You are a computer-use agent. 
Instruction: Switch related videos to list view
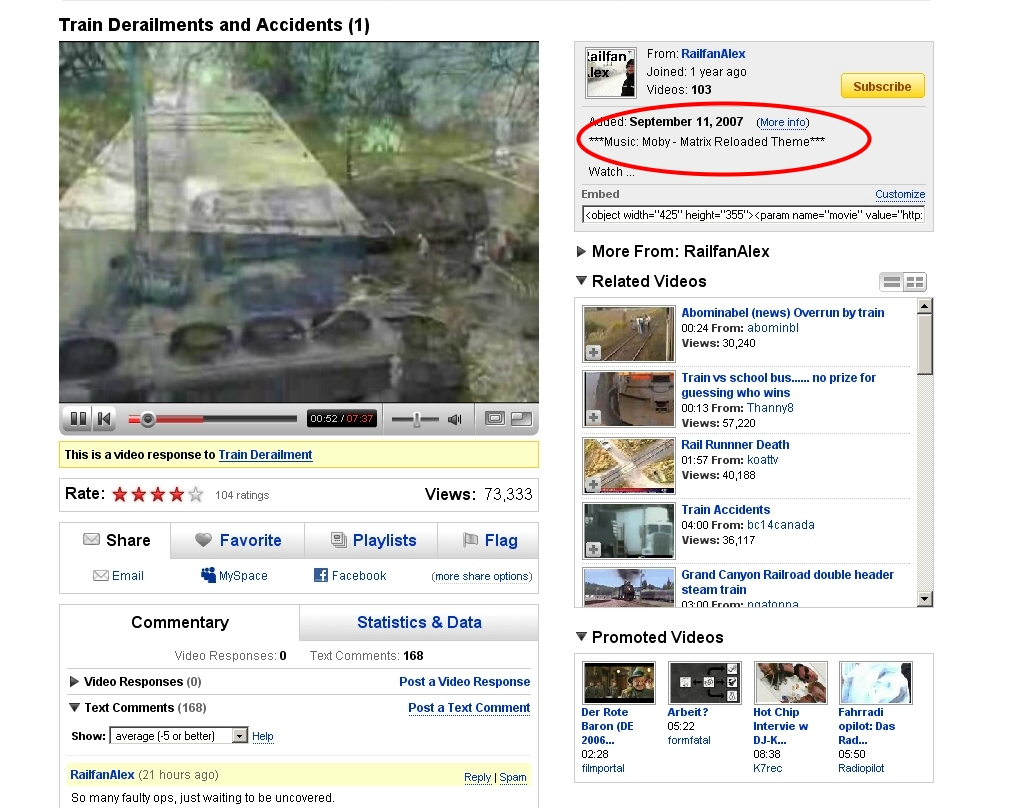(891, 283)
